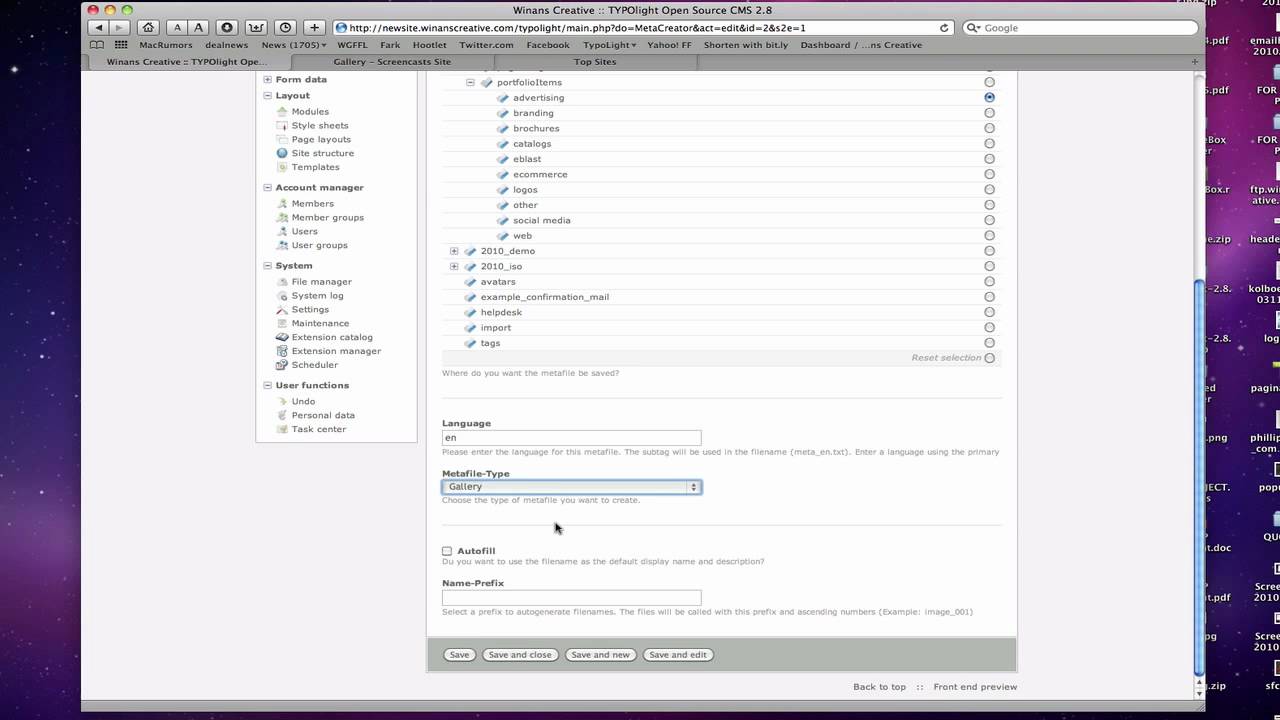Select the catalogs folder radio button
This screenshot has height=720, width=1280.
tap(989, 143)
